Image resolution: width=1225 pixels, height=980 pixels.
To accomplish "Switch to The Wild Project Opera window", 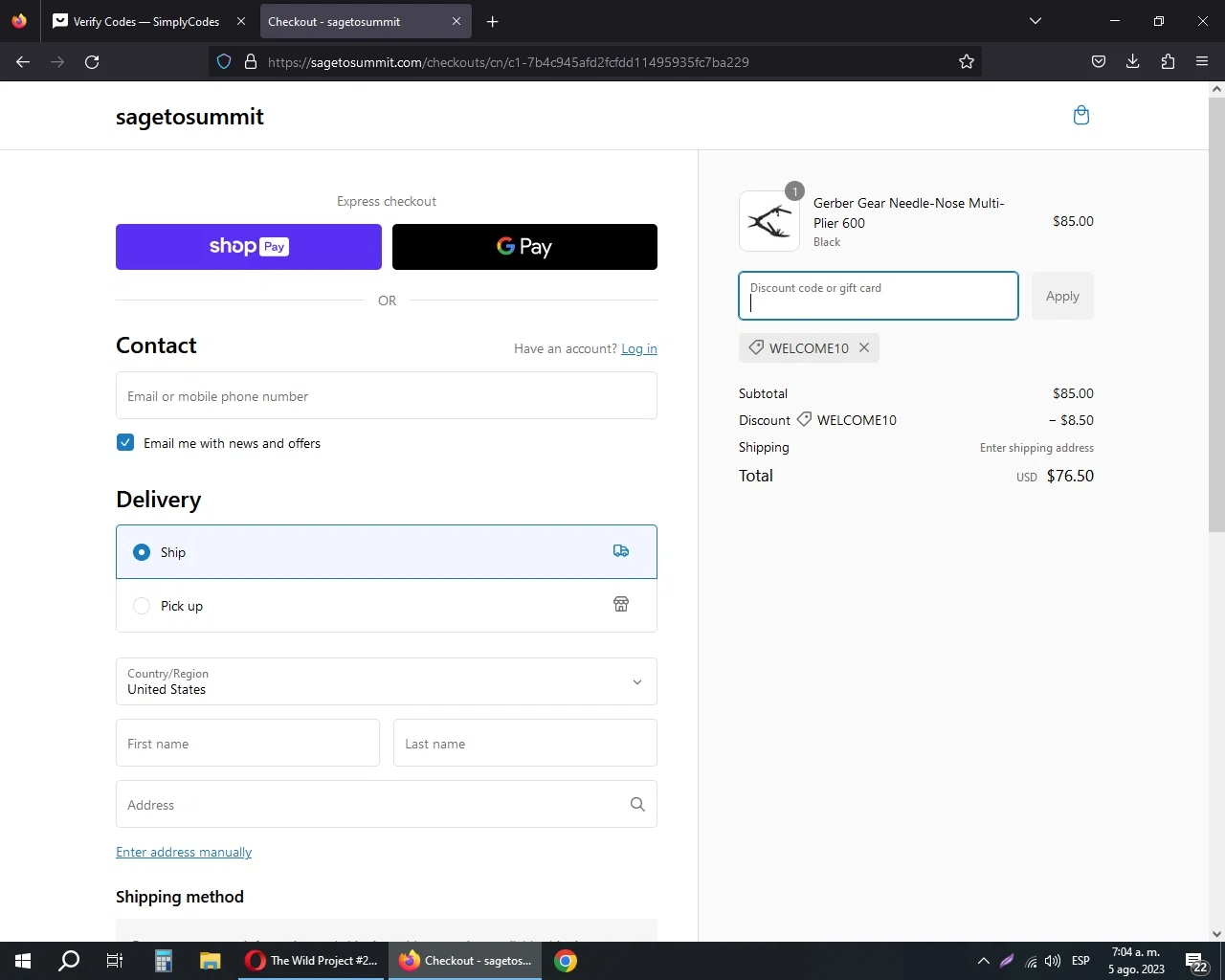I will [312, 961].
